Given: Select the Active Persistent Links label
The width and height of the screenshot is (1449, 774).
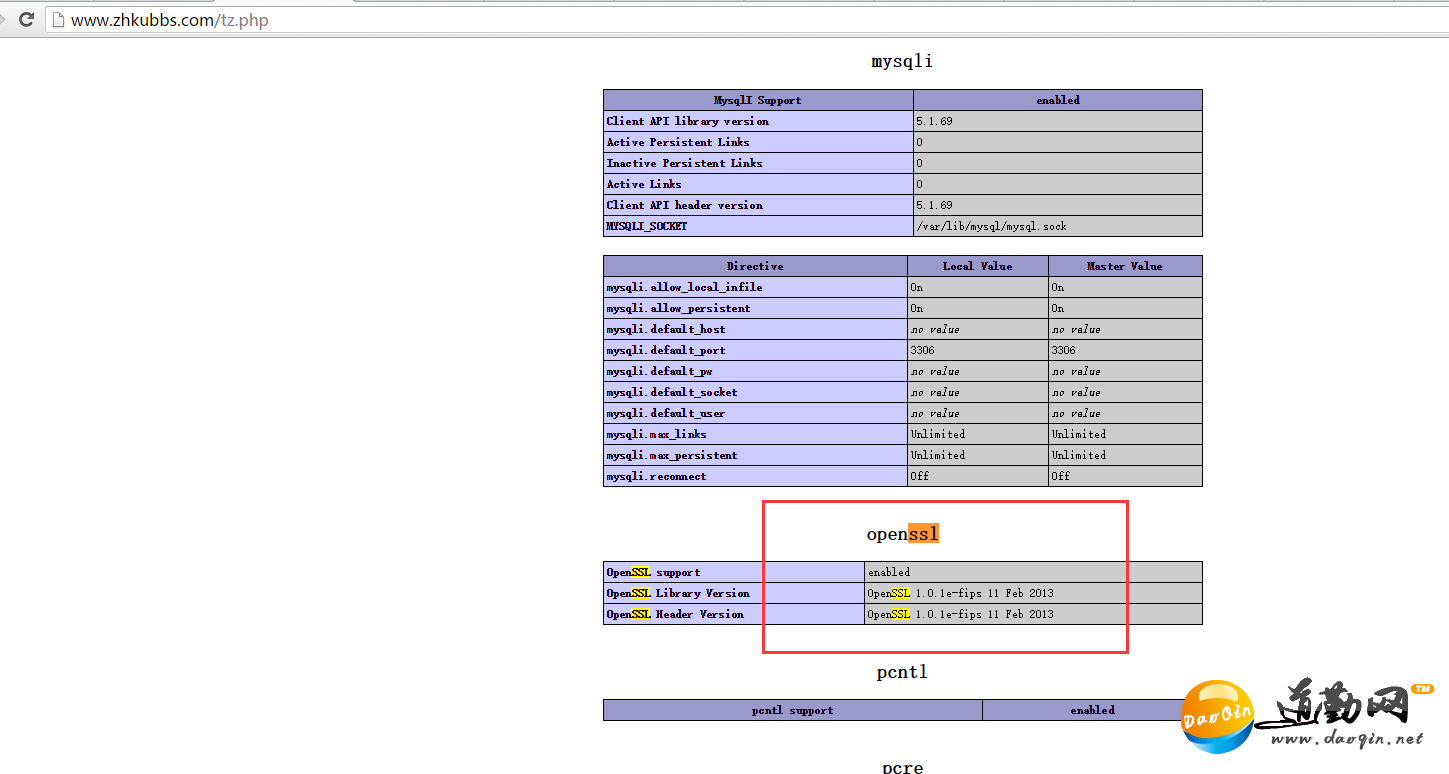Looking at the screenshot, I should [x=678, y=142].
